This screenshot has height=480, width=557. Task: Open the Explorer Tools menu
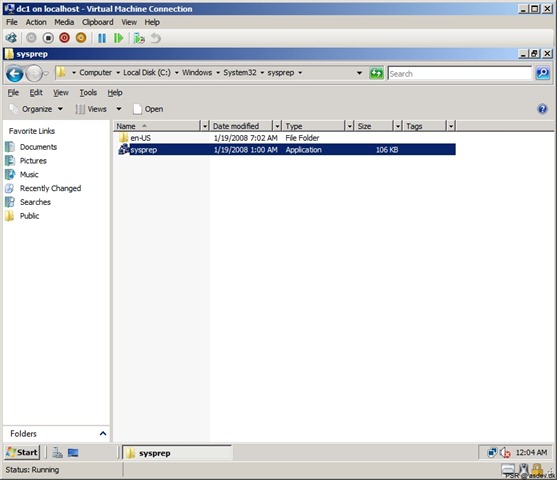[x=88, y=93]
